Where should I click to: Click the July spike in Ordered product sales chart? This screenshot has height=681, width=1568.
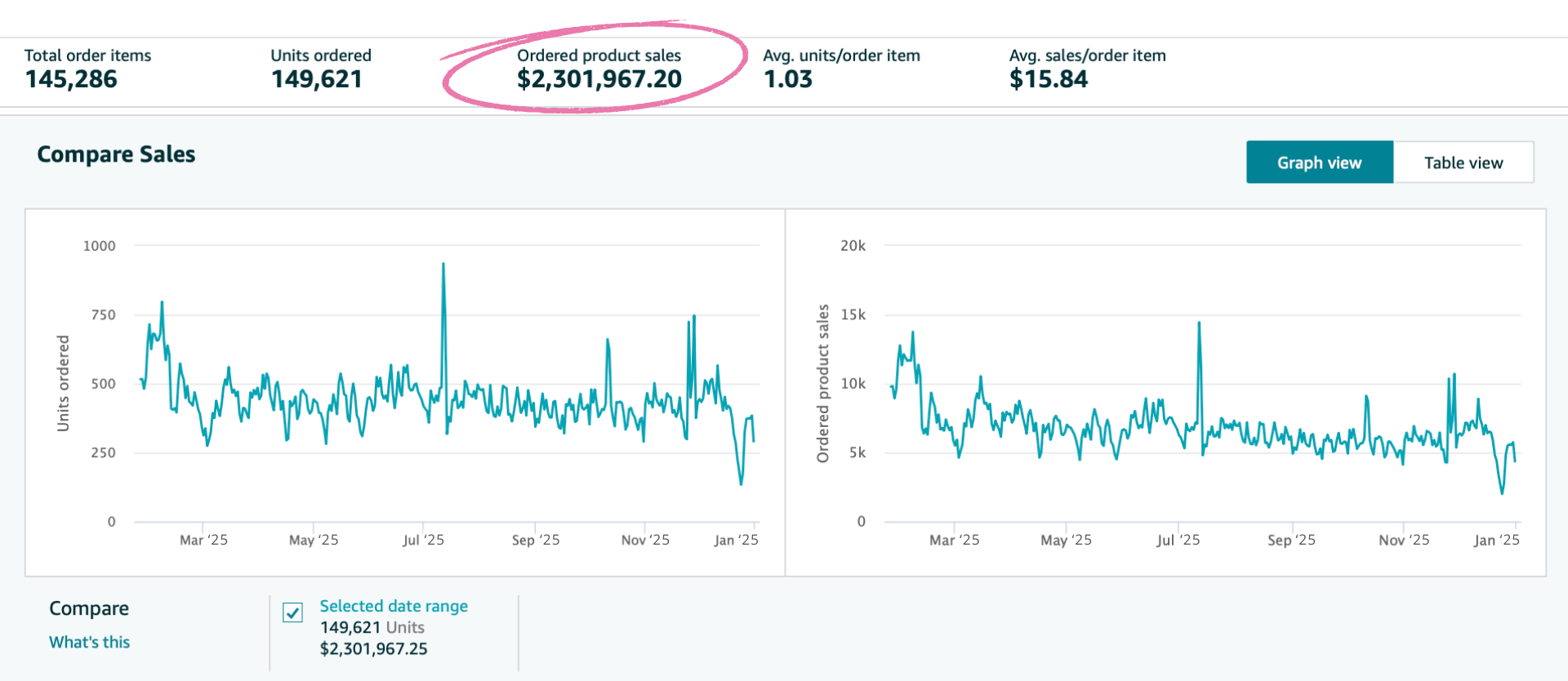(x=1199, y=323)
